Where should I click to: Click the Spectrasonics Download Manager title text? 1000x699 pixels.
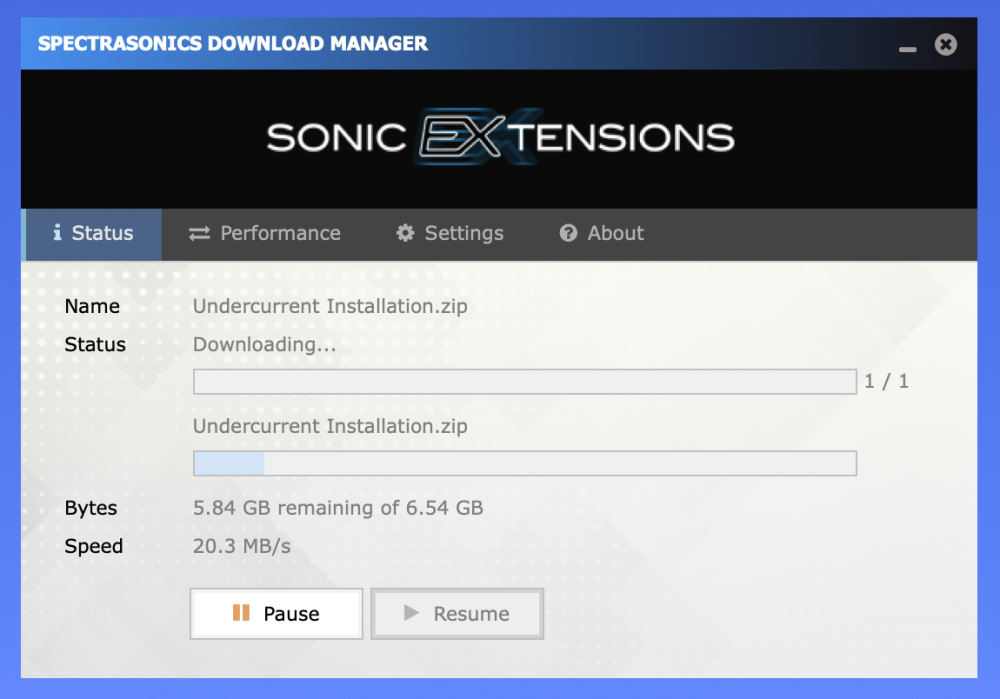pos(233,43)
